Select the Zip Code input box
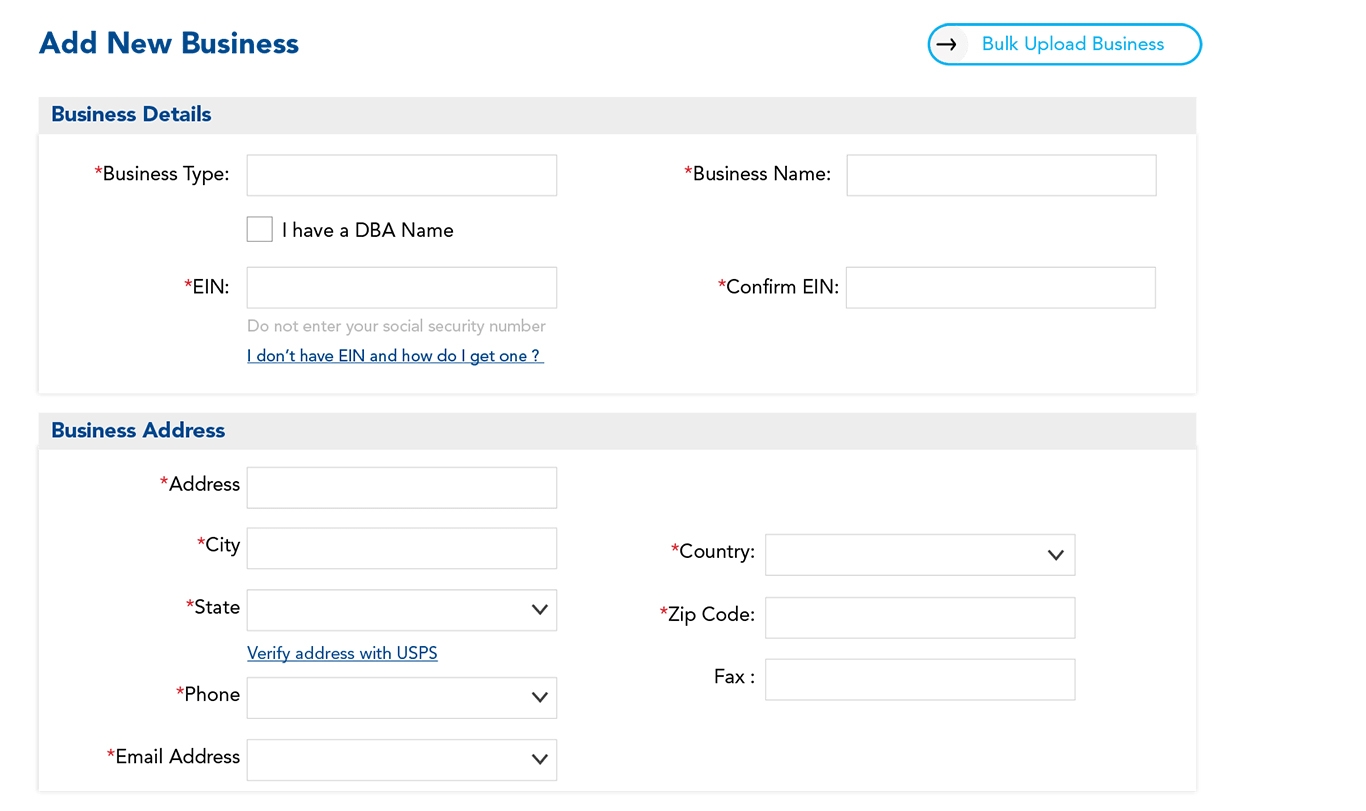 [x=919, y=618]
